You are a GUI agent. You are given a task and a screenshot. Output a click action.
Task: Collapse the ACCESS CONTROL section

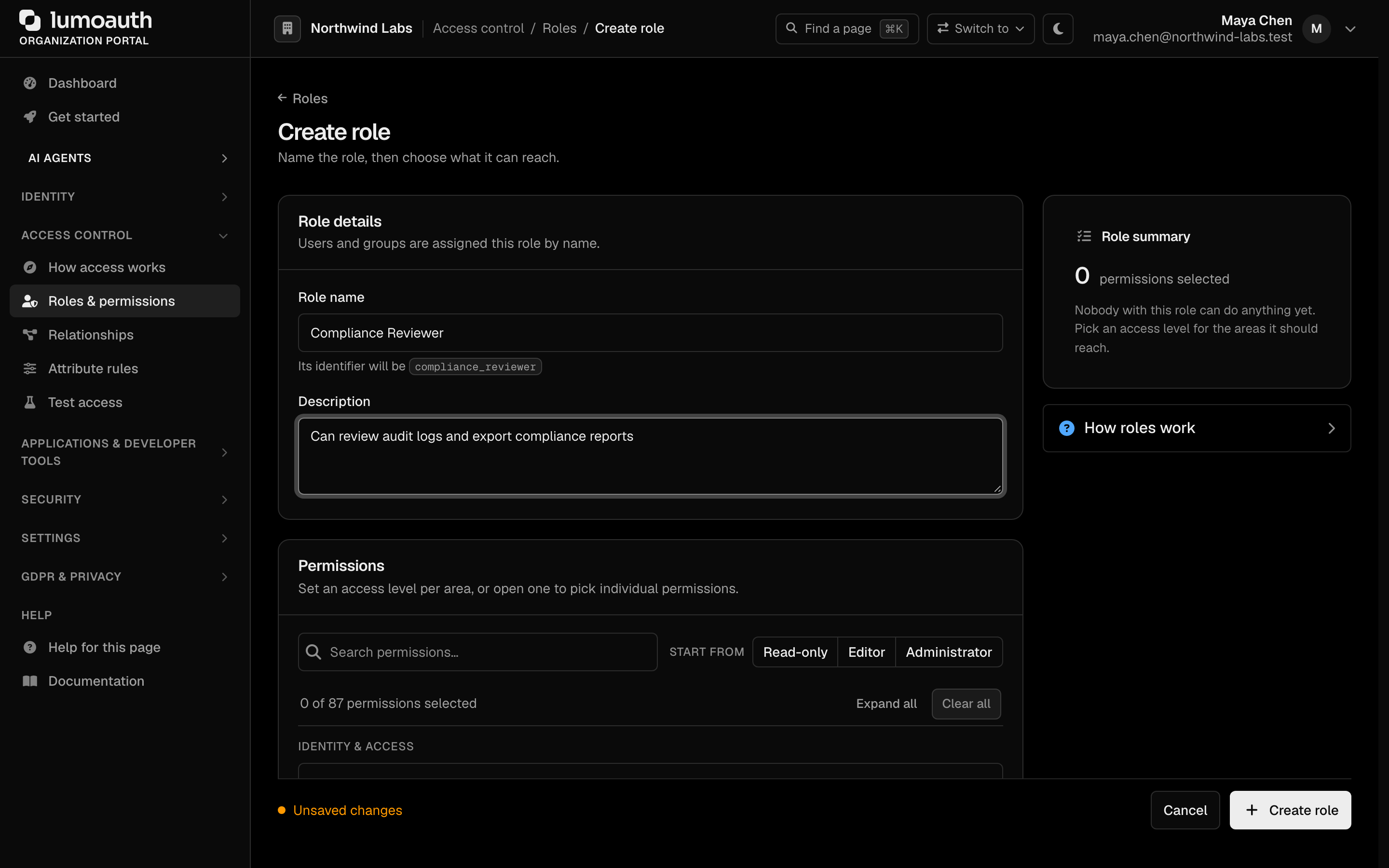pyautogui.click(x=125, y=235)
